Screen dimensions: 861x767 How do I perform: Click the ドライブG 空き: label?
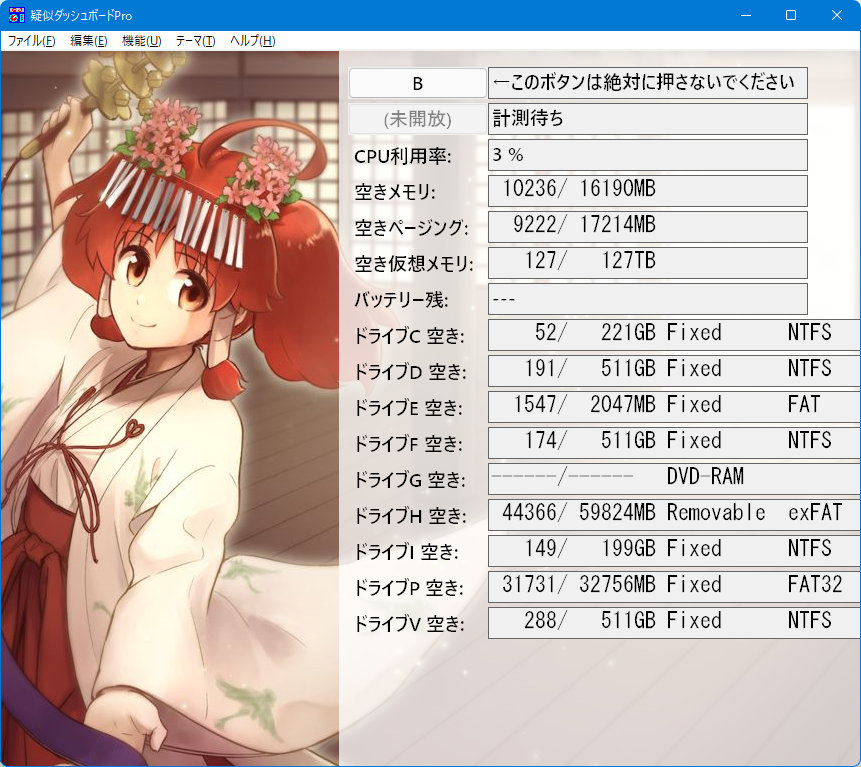(x=410, y=480)
